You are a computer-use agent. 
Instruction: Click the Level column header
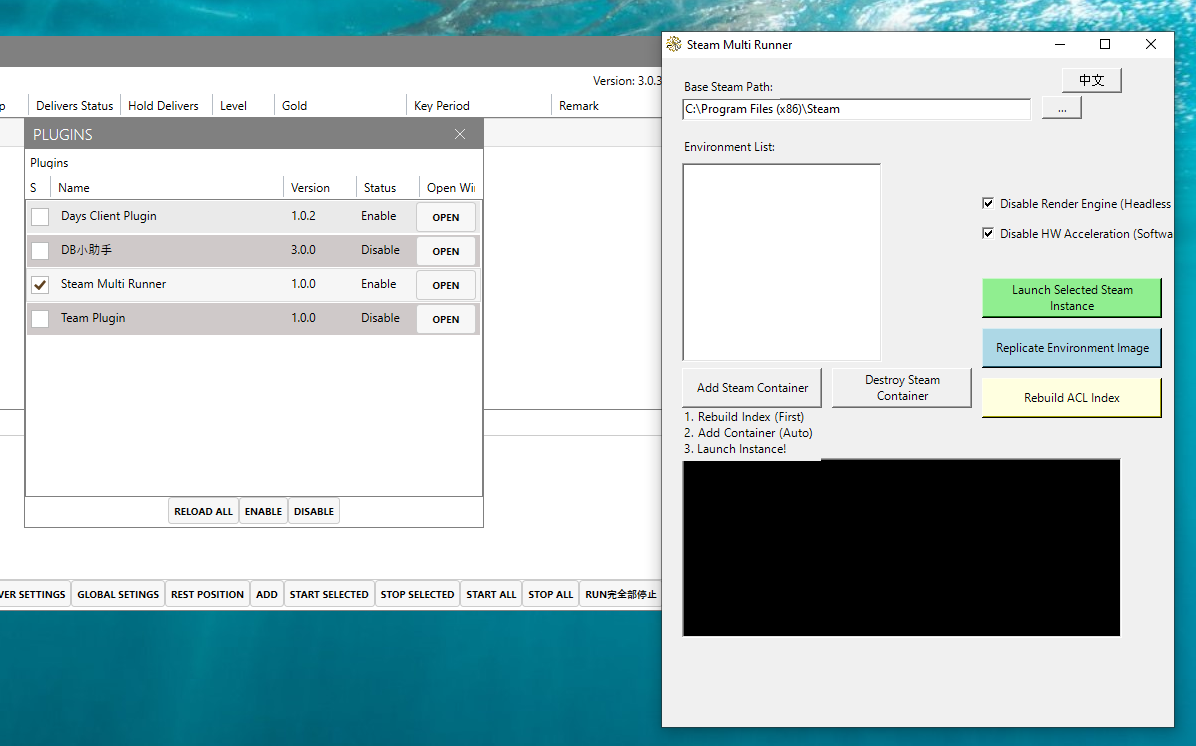[x=233, y=105]
